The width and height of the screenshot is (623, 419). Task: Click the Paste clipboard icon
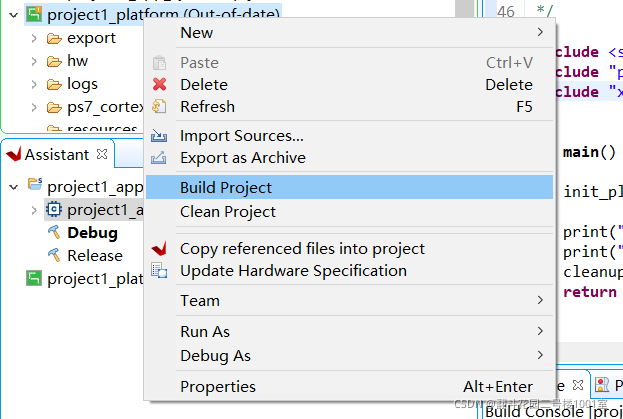[x=159, y=63]
